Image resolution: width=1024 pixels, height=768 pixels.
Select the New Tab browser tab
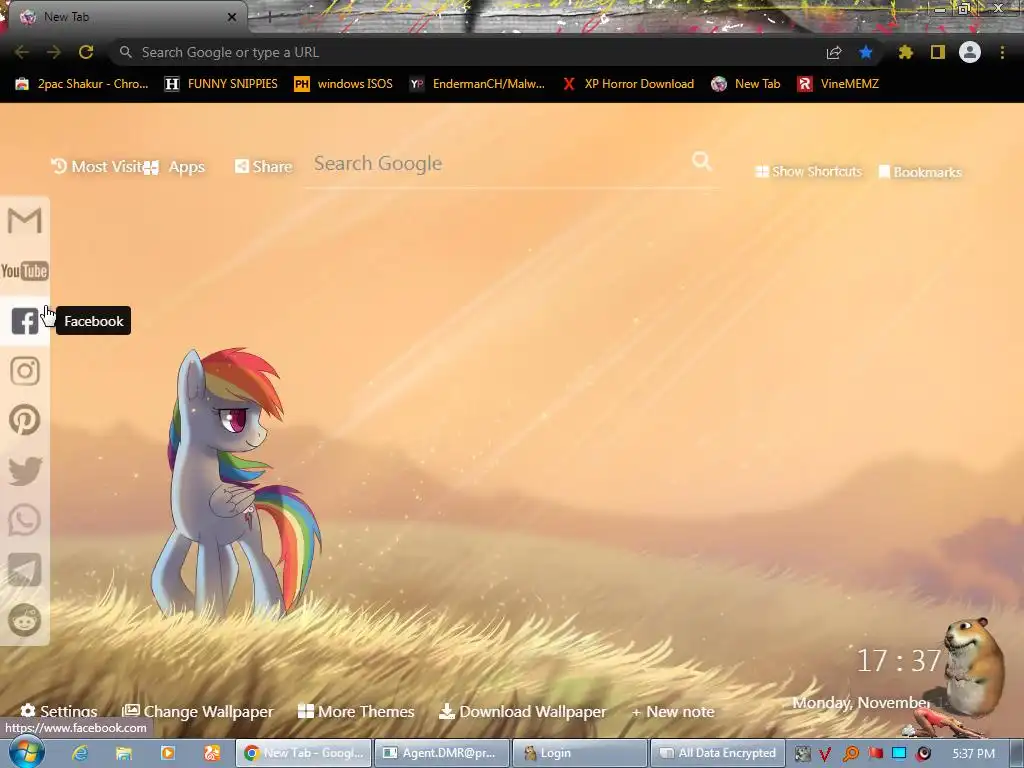pyautogui.click(x=124, y=17)
